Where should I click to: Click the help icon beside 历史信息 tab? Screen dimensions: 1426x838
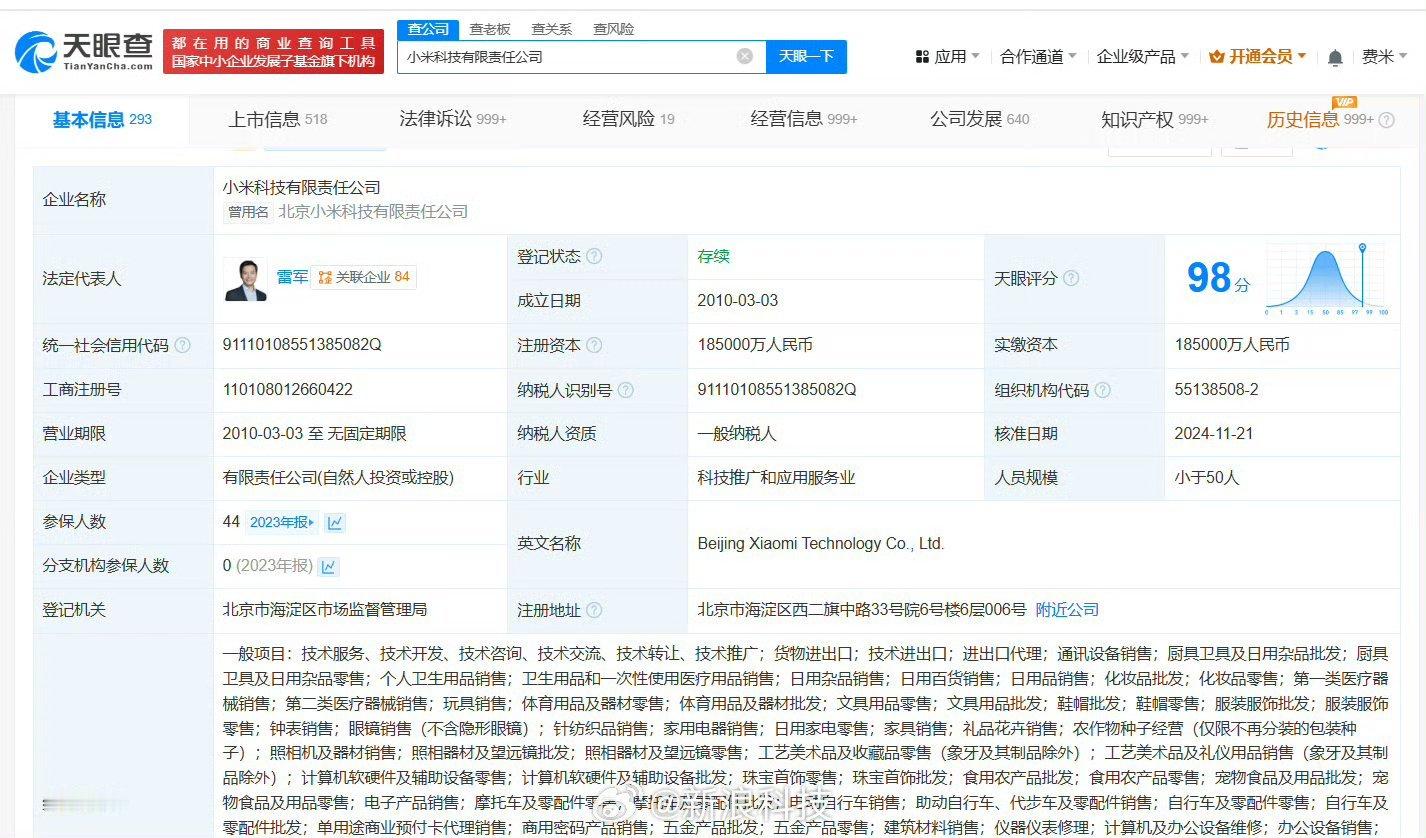1386,120
